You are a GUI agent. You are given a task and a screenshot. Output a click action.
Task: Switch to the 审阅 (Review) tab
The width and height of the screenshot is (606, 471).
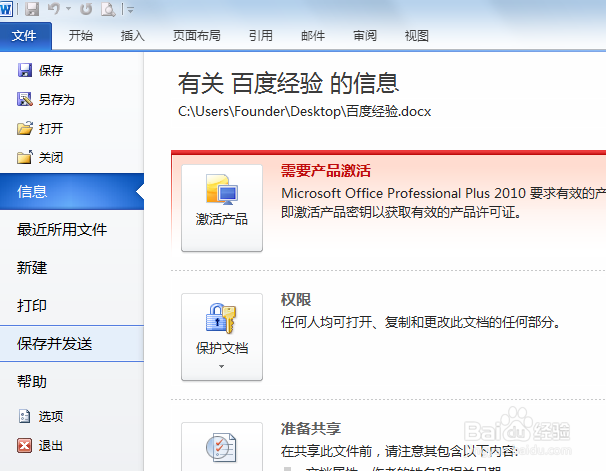coord(365,36)
